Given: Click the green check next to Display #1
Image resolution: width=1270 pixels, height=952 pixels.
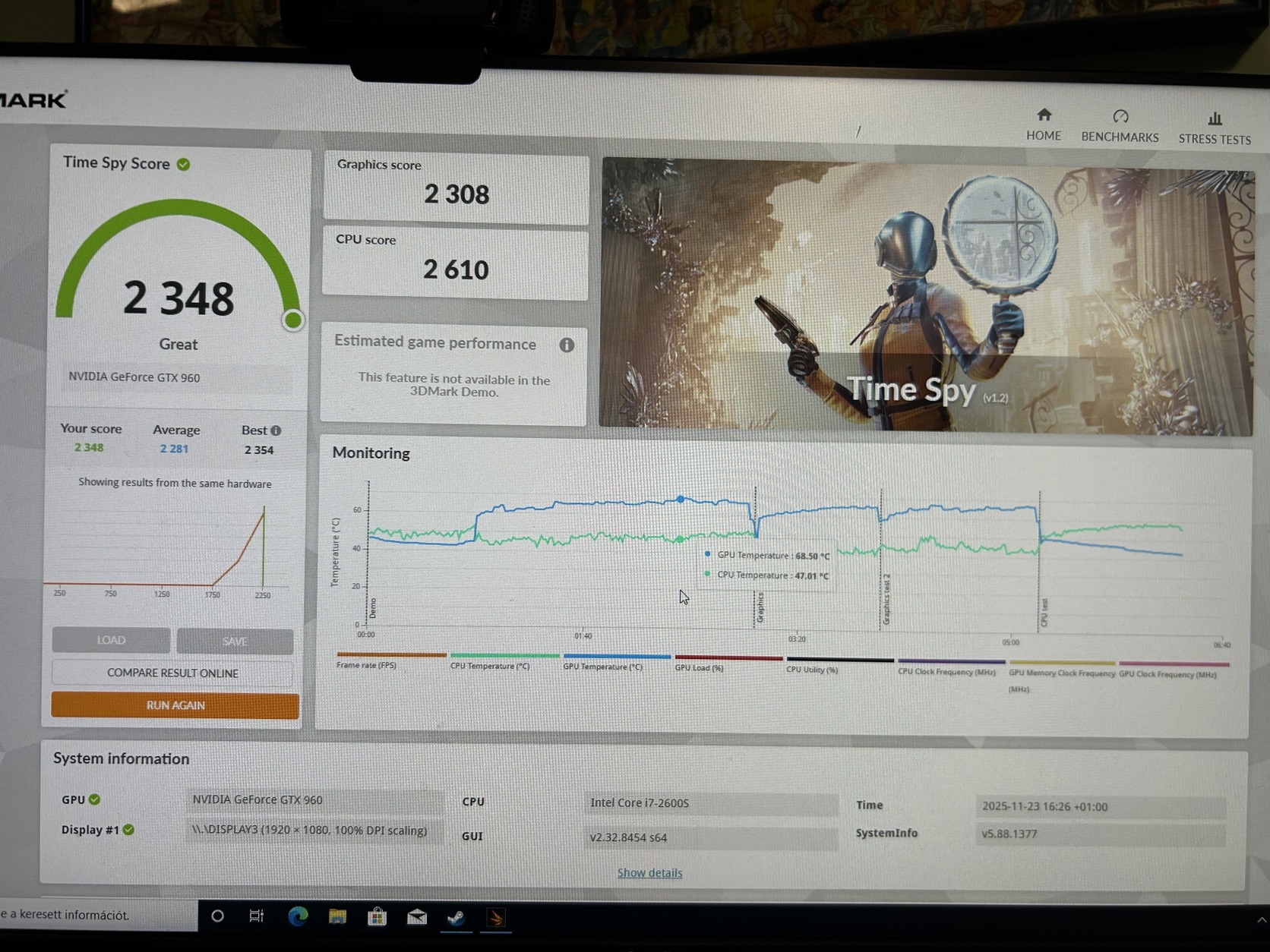Looking at the screenshot, I should (x=128, y=830).
